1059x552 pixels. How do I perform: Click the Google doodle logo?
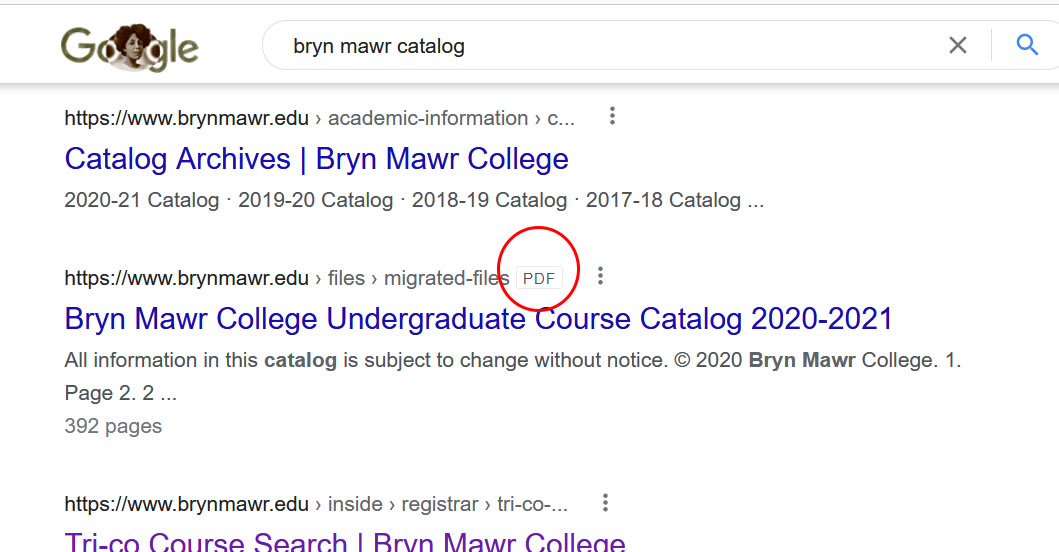[x=129, y=47]
